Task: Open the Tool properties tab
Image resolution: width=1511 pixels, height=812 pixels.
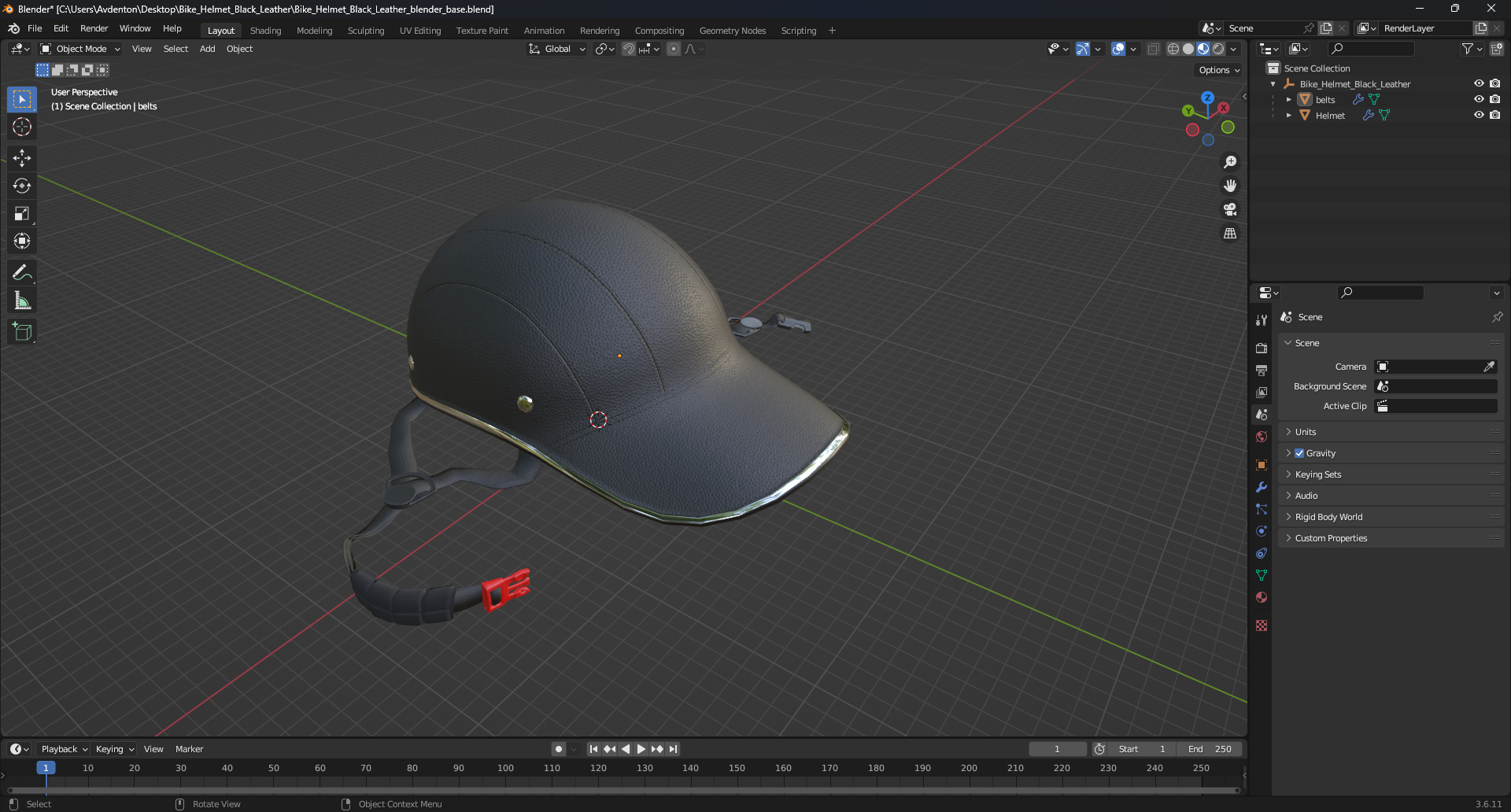Action: point(1262,320)
